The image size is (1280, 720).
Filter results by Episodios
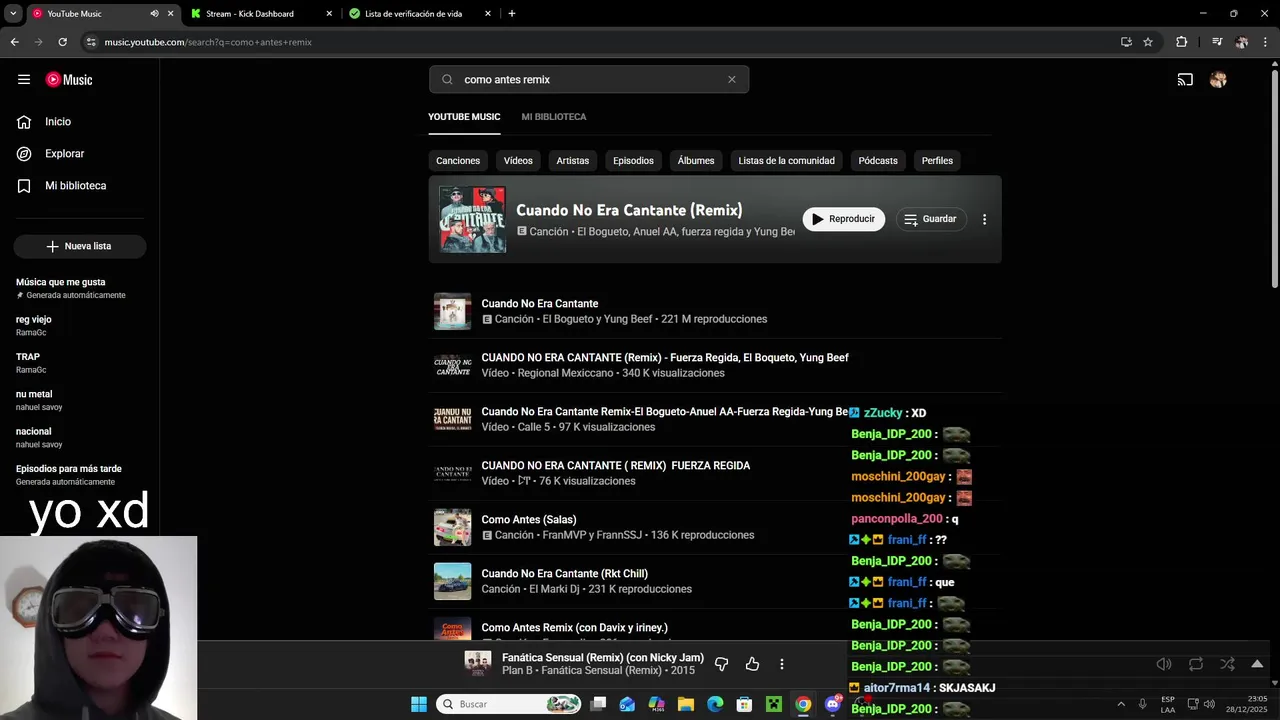[633, 161]
